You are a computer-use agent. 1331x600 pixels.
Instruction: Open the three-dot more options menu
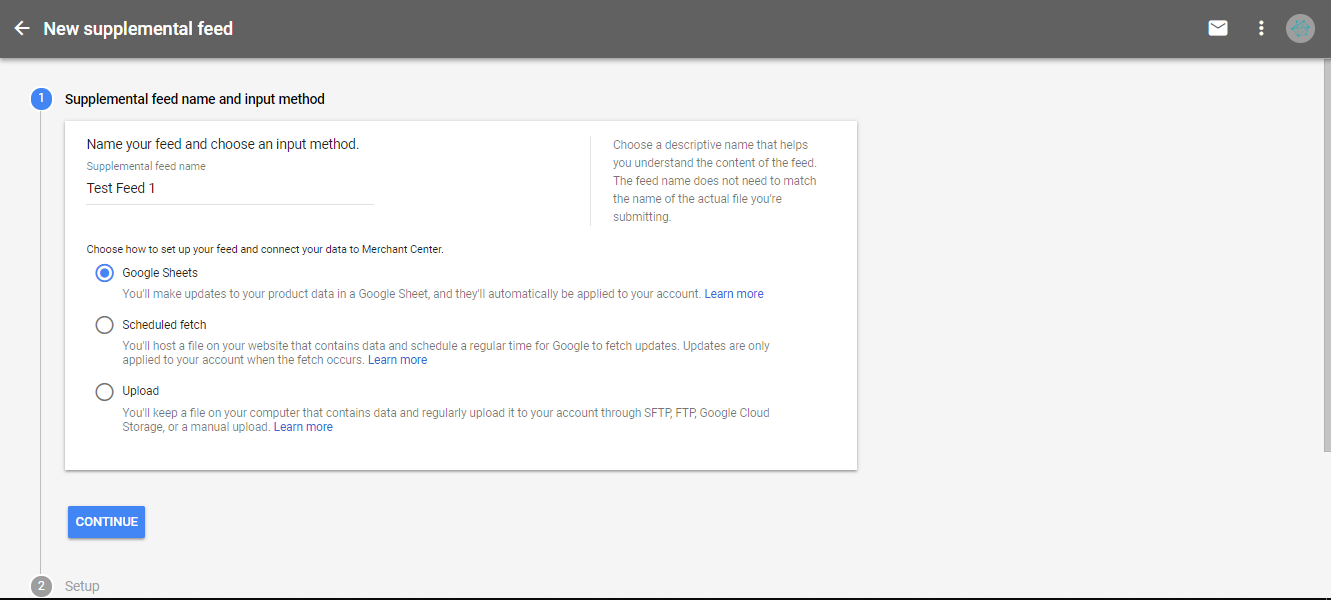click(1261, 29)
